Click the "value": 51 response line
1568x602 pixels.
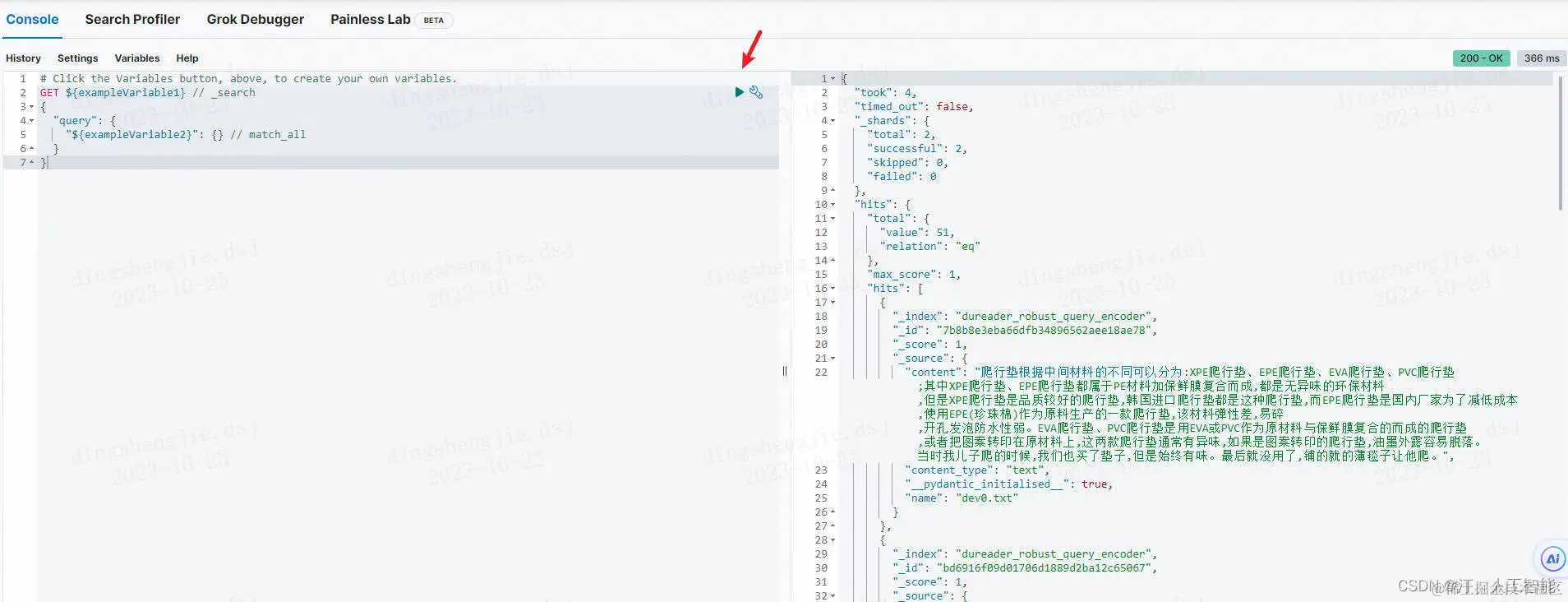[x=917, y=233]
